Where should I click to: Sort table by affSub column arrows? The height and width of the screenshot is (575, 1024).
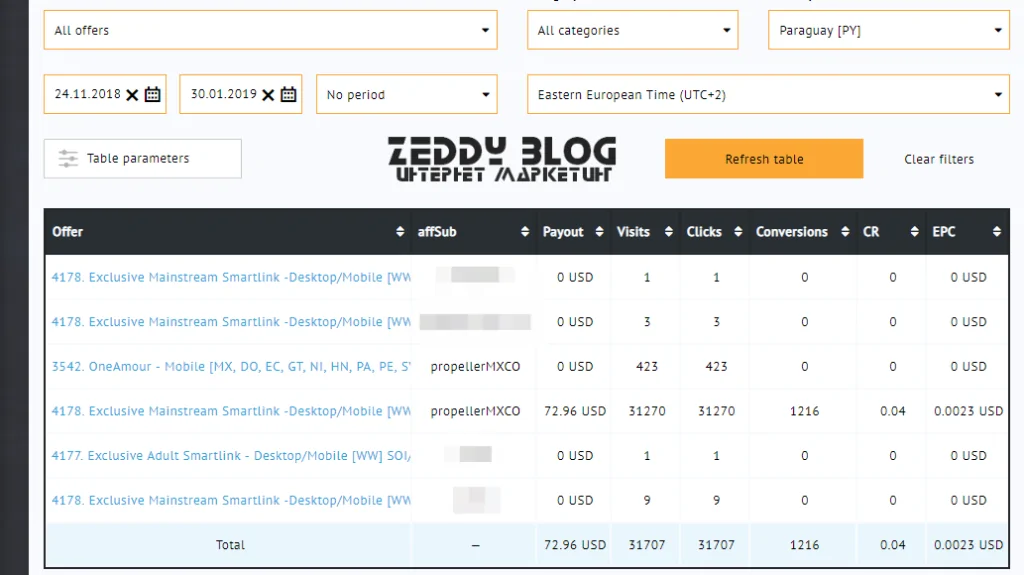point(525,232)
